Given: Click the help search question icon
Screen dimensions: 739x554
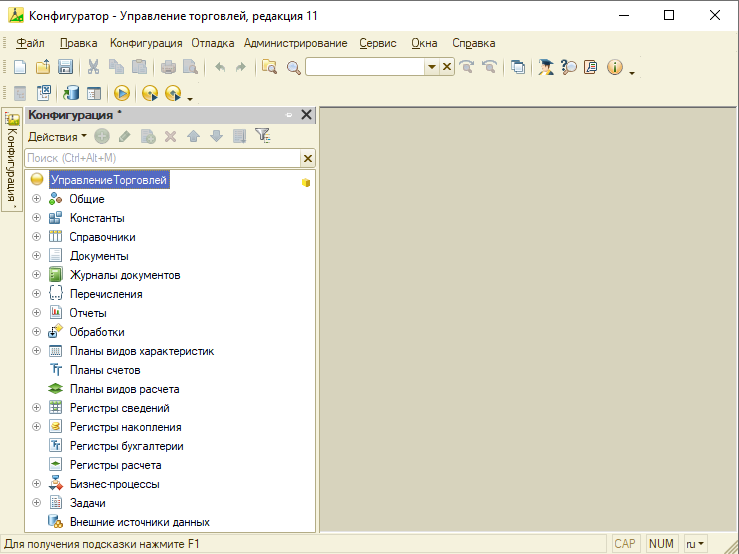Looking at the screenshot, I should (569, 67).
